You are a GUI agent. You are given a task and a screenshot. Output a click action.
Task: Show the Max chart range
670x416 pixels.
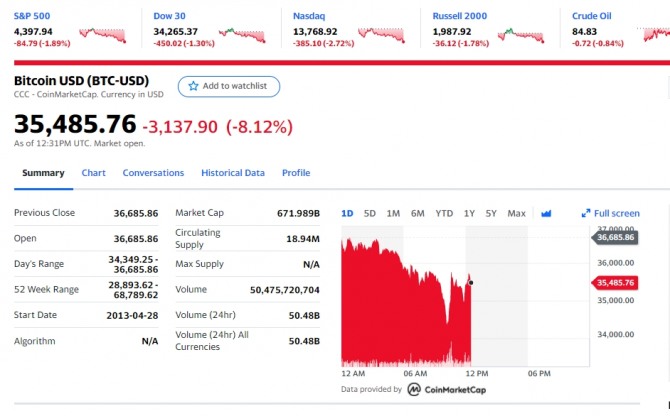coord(516,213)
